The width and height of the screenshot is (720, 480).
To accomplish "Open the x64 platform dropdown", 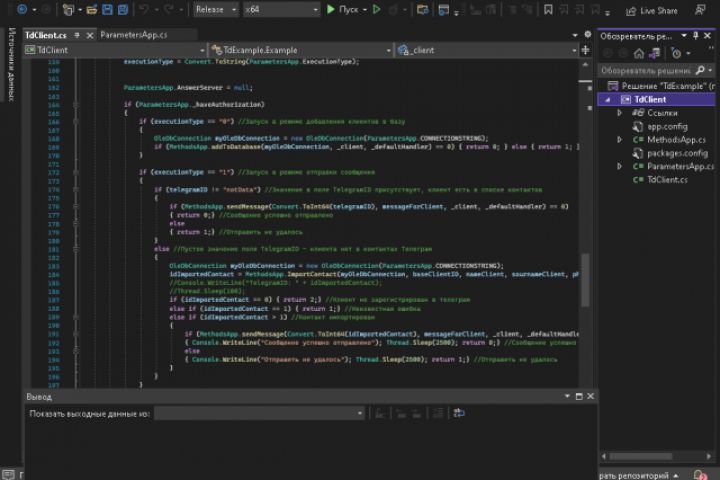I will [x=281, y=10].
